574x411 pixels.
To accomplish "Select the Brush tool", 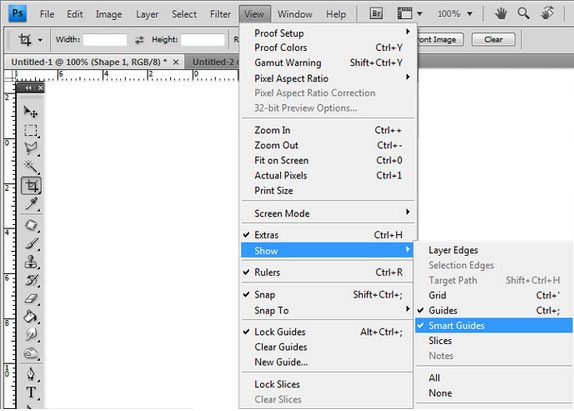I will click(31, 243).
